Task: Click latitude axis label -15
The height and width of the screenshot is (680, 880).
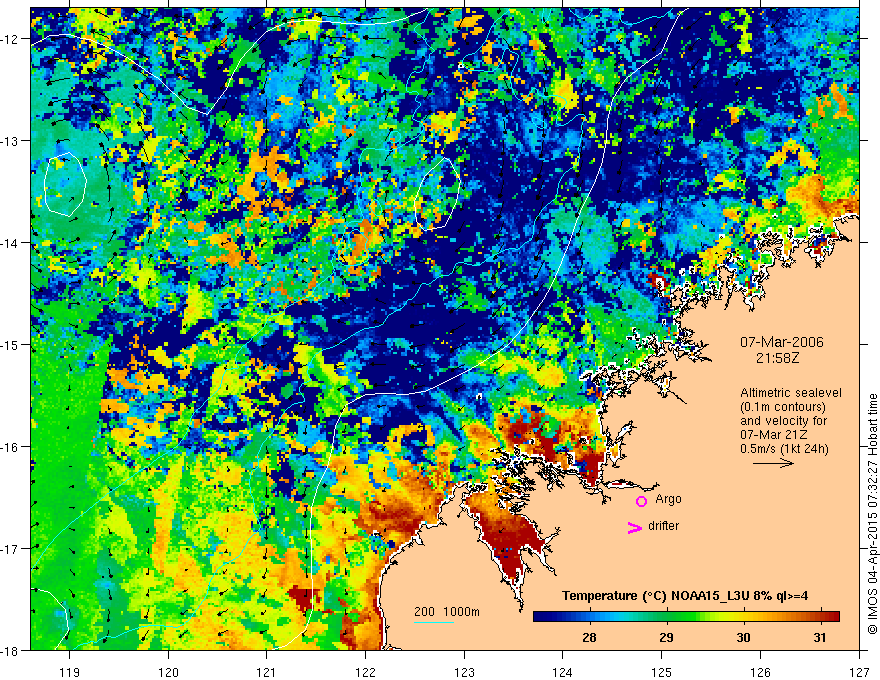Action: pyautogui.click(x=11, y=344)
